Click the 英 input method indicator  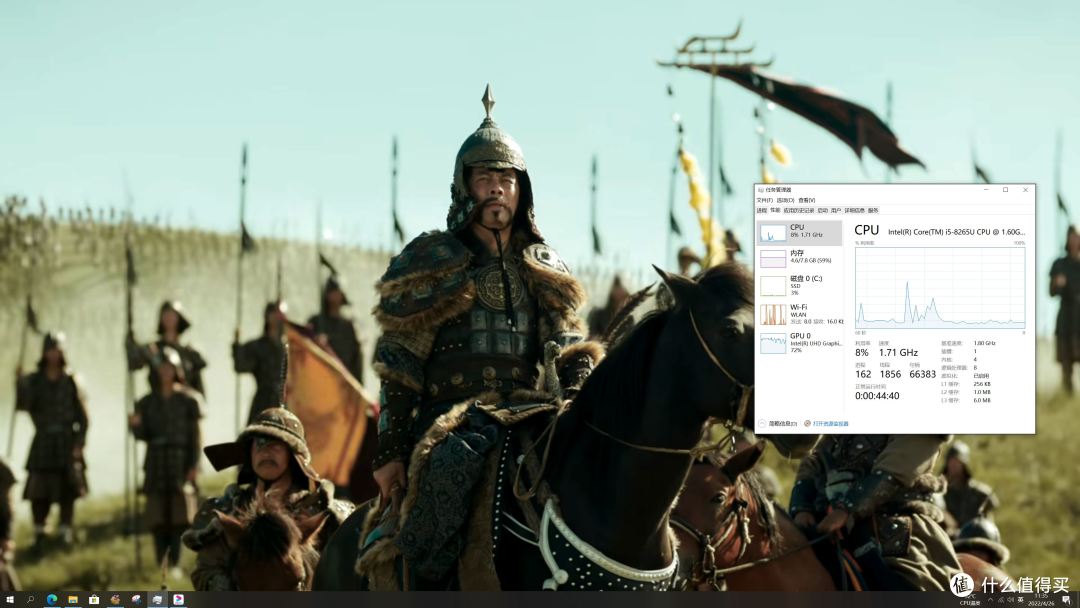pyautogui.click(x=1021, y=600)
